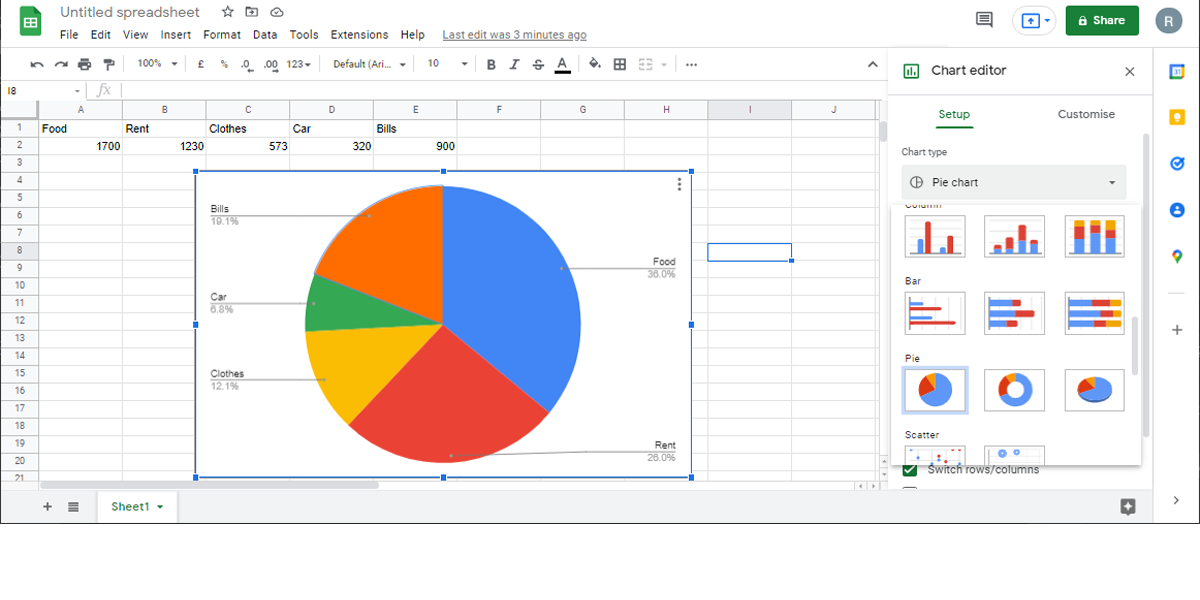
Task: Increase decimal places
Action: 271,64
